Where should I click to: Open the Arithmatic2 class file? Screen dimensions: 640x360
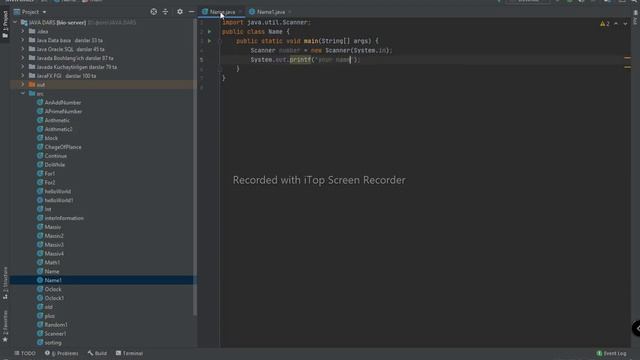tap(58, 129)
